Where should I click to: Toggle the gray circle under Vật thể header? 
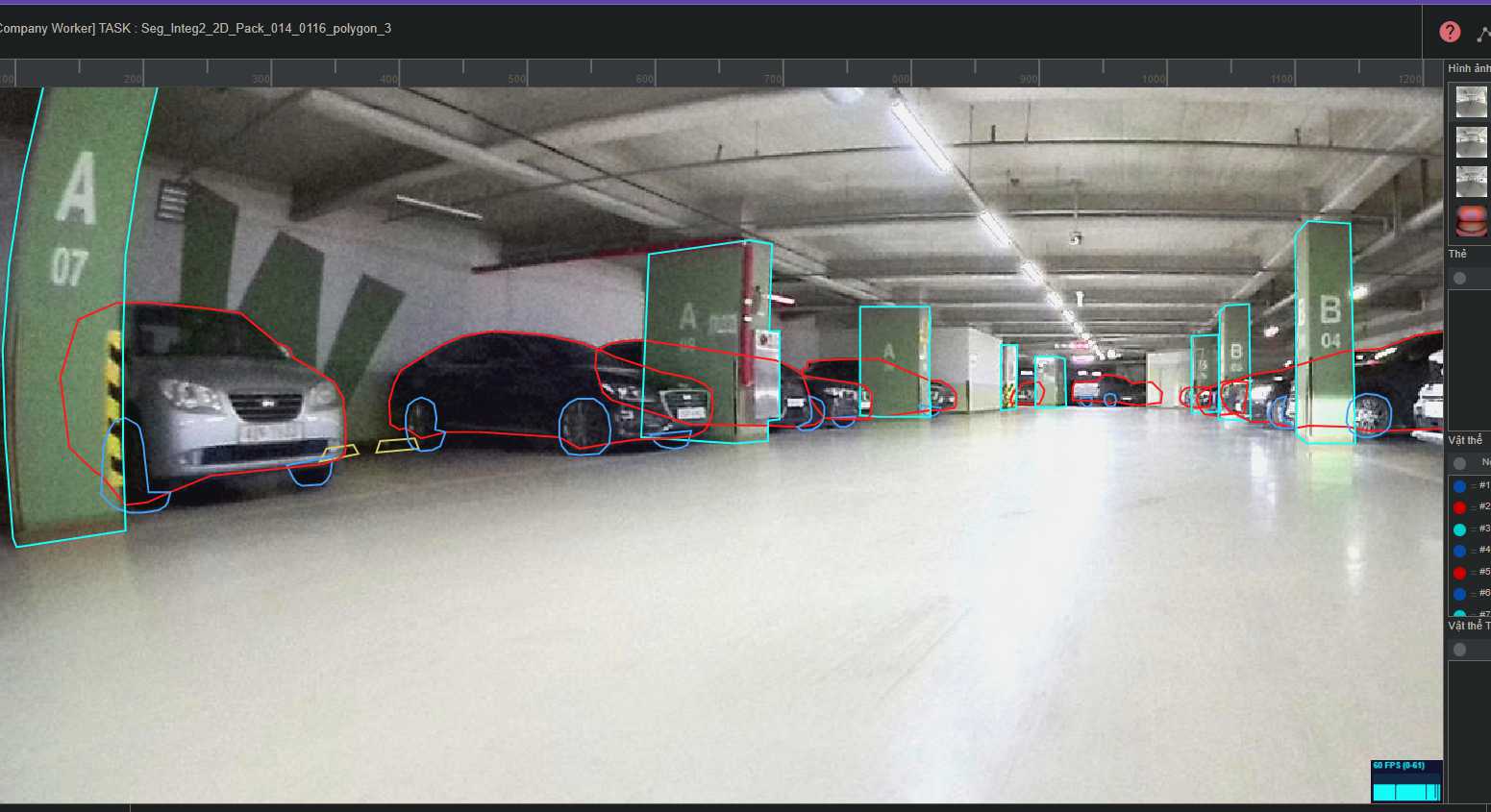click(1460, 463)
